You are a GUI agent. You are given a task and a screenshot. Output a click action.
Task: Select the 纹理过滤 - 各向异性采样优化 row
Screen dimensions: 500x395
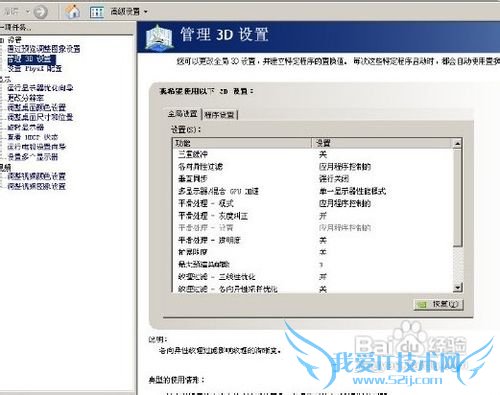coord(313,289)
